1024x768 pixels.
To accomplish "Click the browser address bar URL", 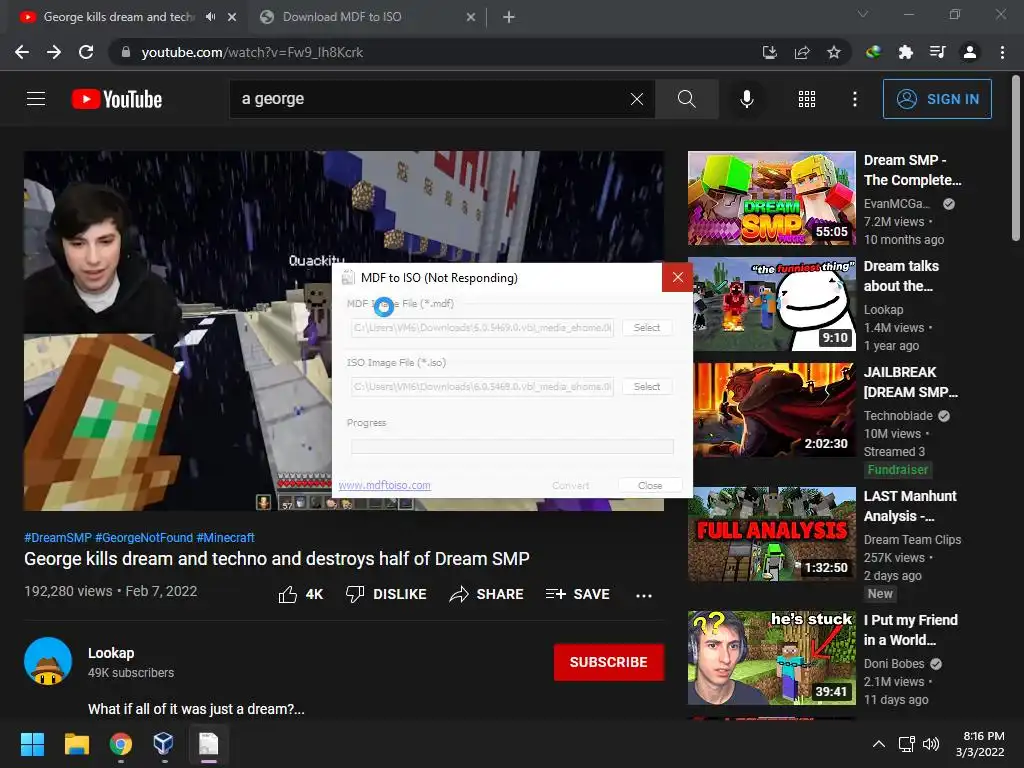I will (x=252, y=52).
